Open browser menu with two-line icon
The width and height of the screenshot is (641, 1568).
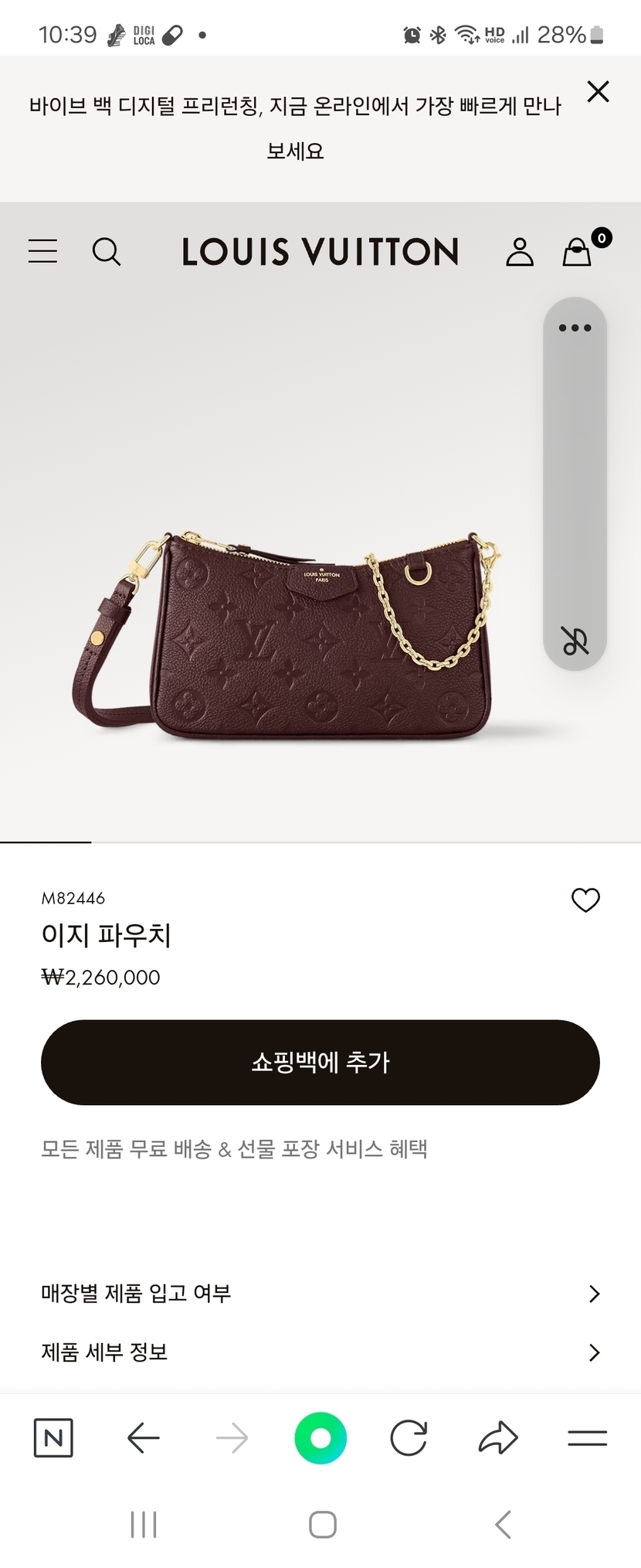(587, 1438)
